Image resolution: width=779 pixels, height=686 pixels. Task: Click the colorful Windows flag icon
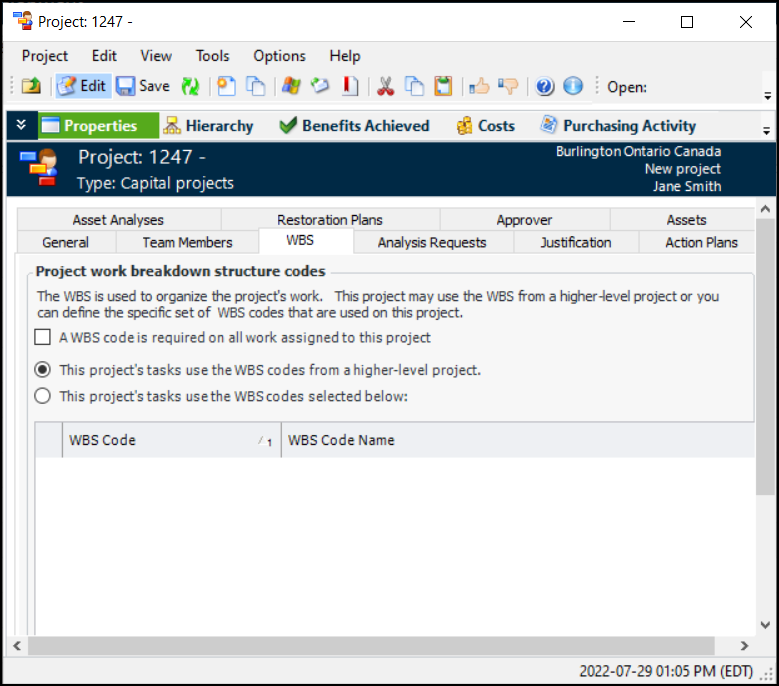point(291,86)
